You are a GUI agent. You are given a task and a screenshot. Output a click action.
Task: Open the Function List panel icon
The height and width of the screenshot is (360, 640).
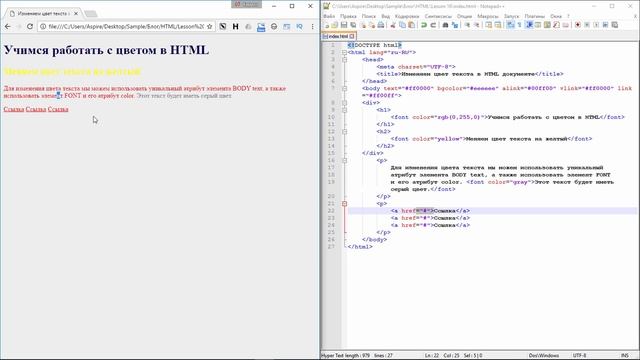pyautogui.click(x=556, y=25)
